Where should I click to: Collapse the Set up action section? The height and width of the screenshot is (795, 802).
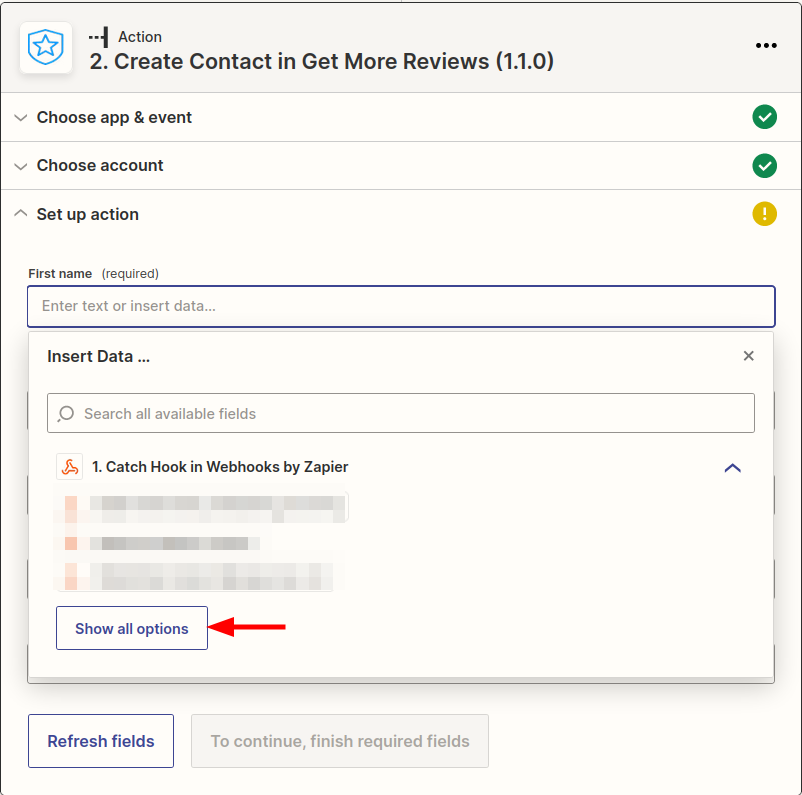point(88,214)
